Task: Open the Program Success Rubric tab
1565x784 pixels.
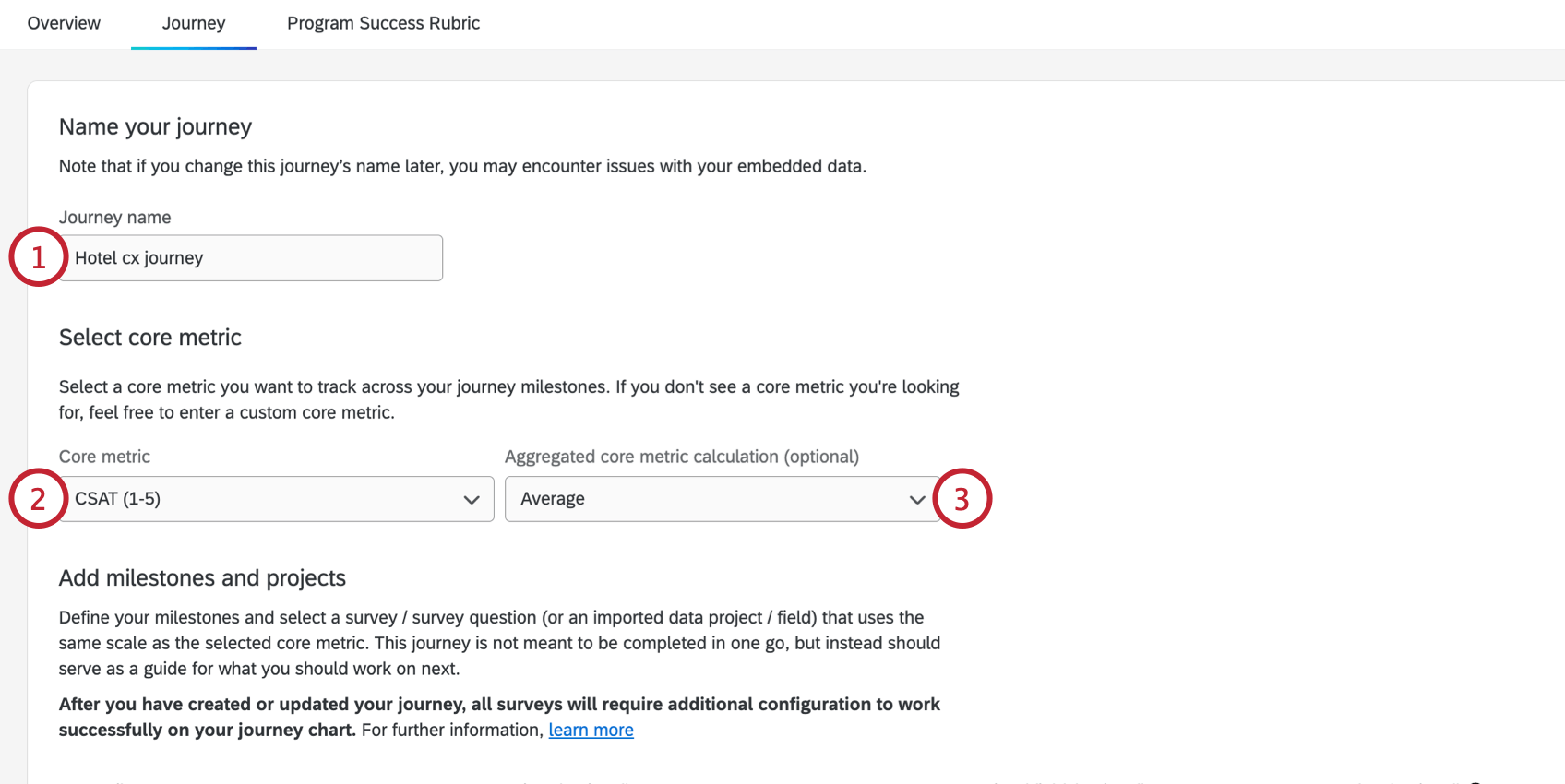Action: click(383, 23)
